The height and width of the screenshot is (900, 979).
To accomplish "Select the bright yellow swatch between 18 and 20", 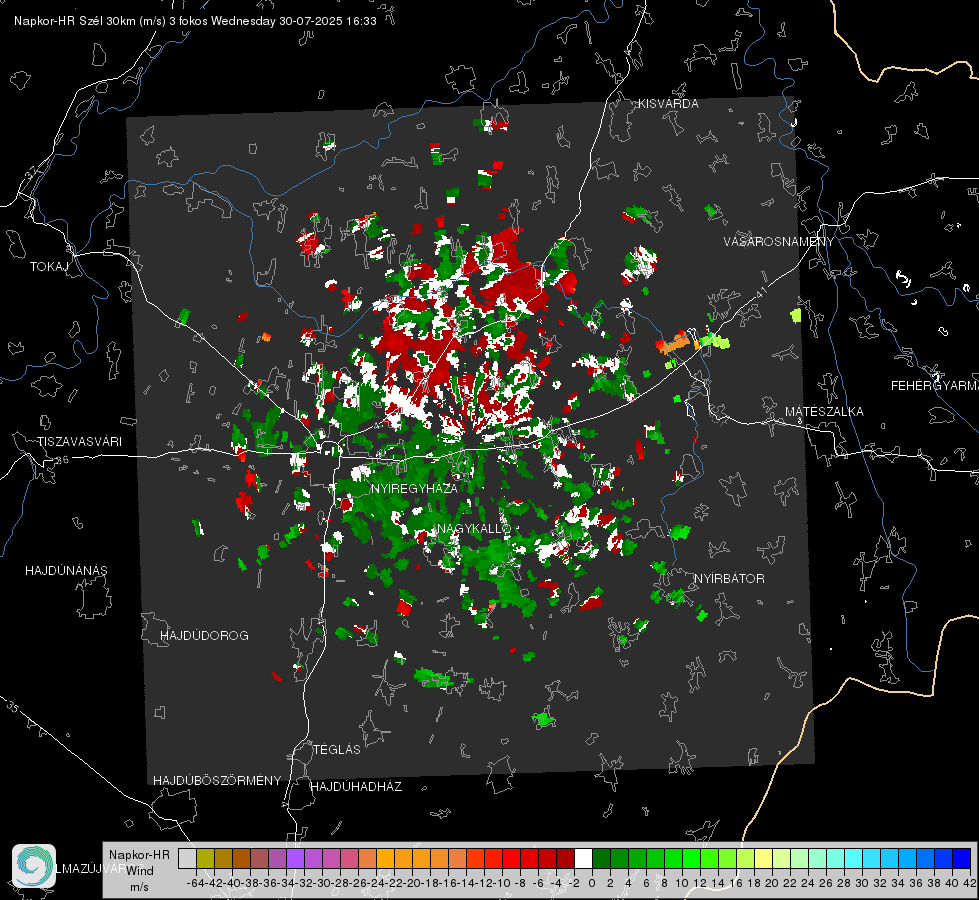I will point(764,858).
